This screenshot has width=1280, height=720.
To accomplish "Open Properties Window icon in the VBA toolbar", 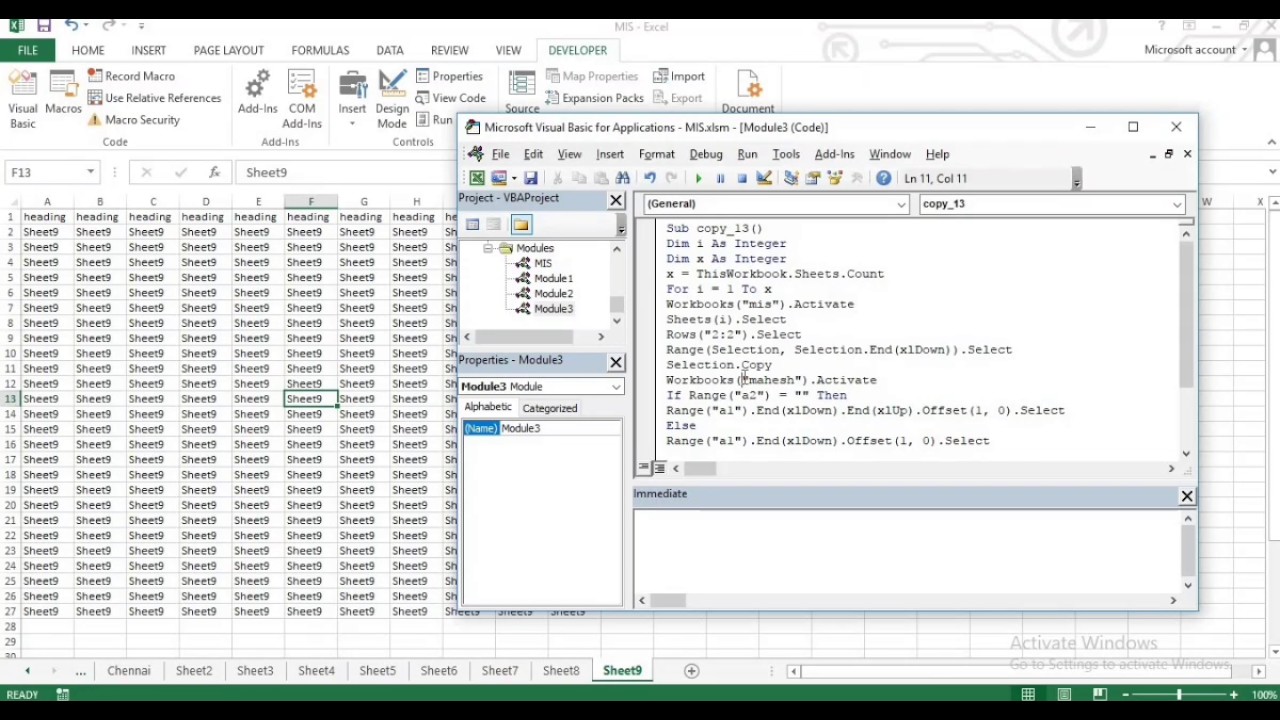I will click(x=812, y=178).
